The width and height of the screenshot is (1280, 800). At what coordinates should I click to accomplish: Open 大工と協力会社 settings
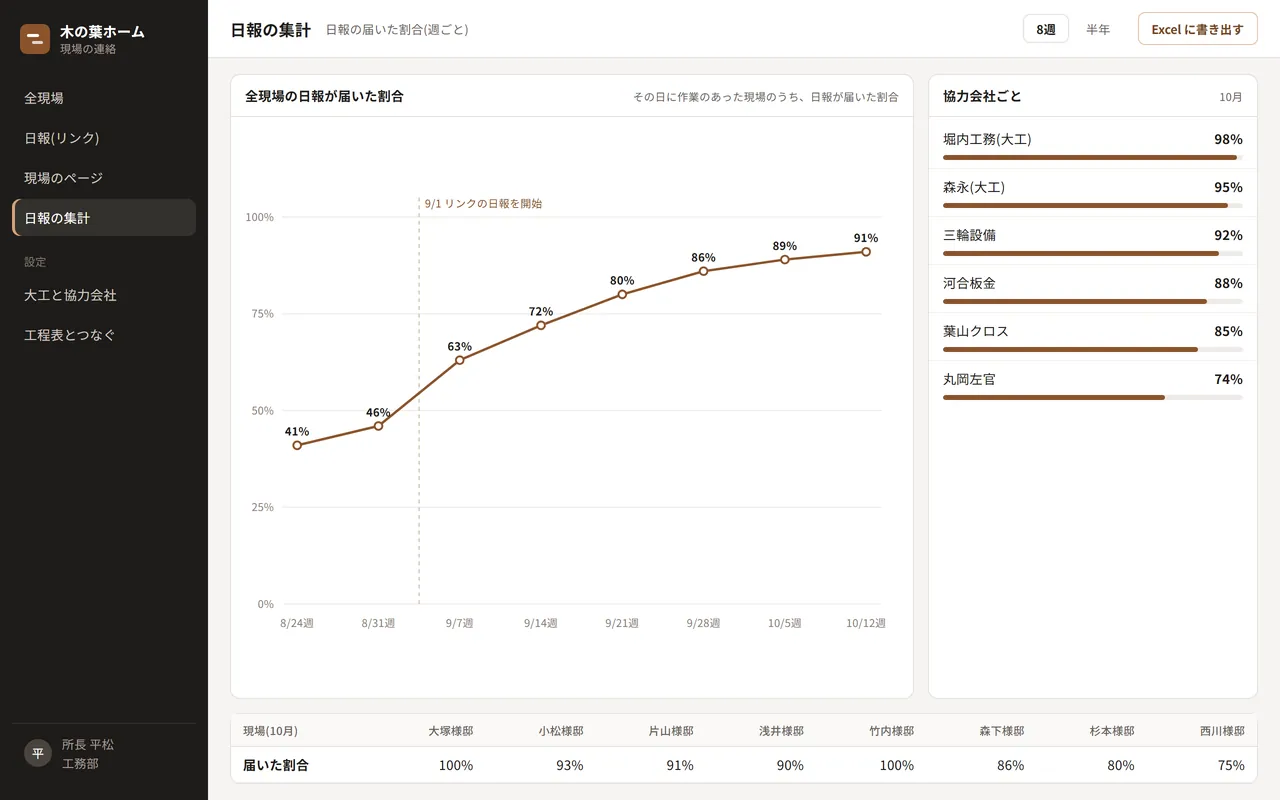104,295
